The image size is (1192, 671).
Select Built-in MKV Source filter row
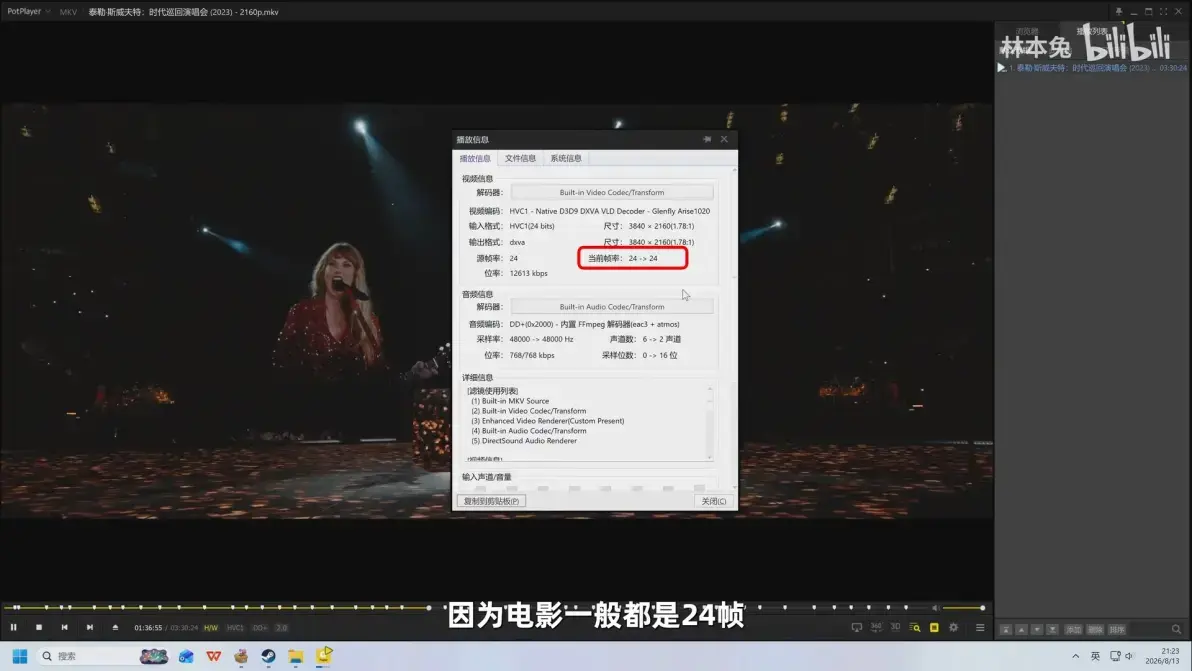(x=510, y=401)
